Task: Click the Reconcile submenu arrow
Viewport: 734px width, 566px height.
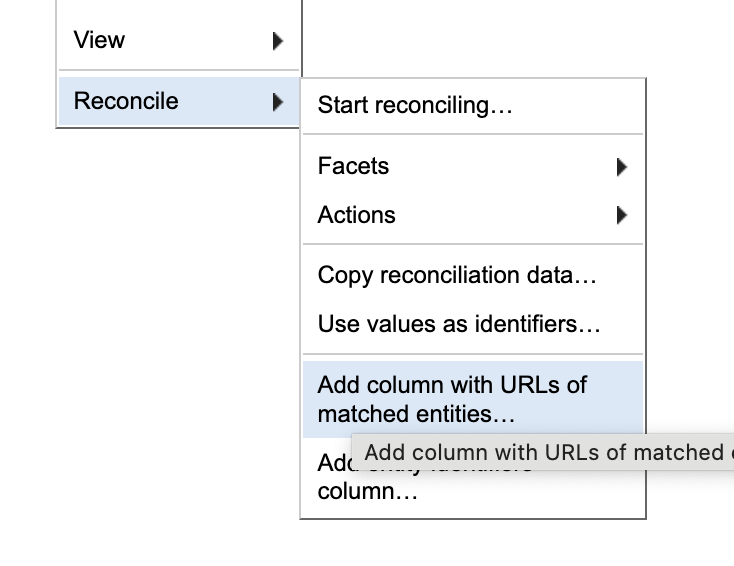Action: [277, 102]
